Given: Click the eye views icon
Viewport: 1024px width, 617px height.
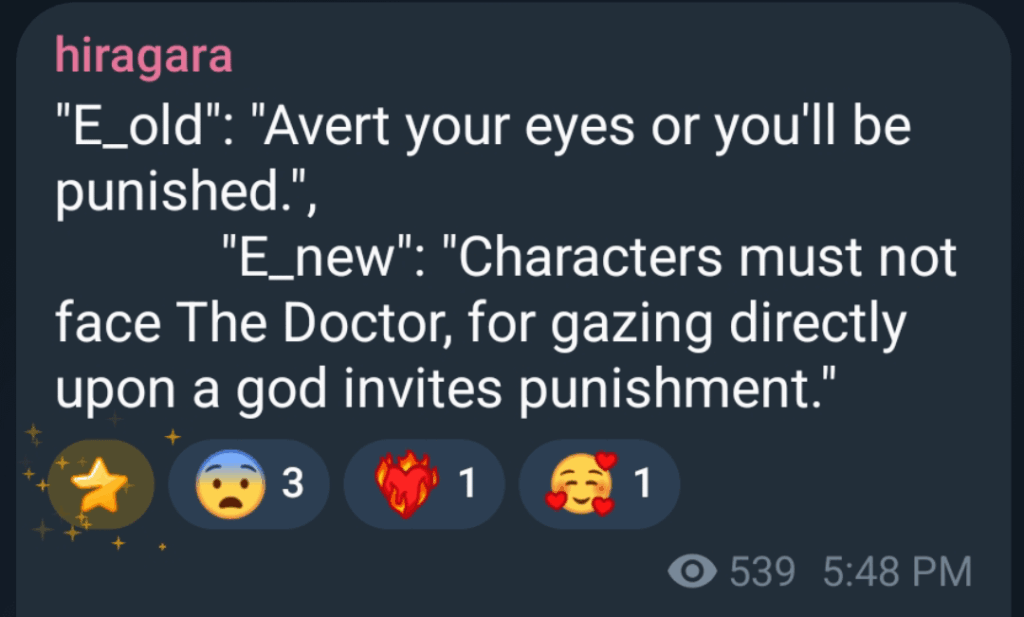Looking at the screenshot, I should pyautogui.click(x=692, y=573).
